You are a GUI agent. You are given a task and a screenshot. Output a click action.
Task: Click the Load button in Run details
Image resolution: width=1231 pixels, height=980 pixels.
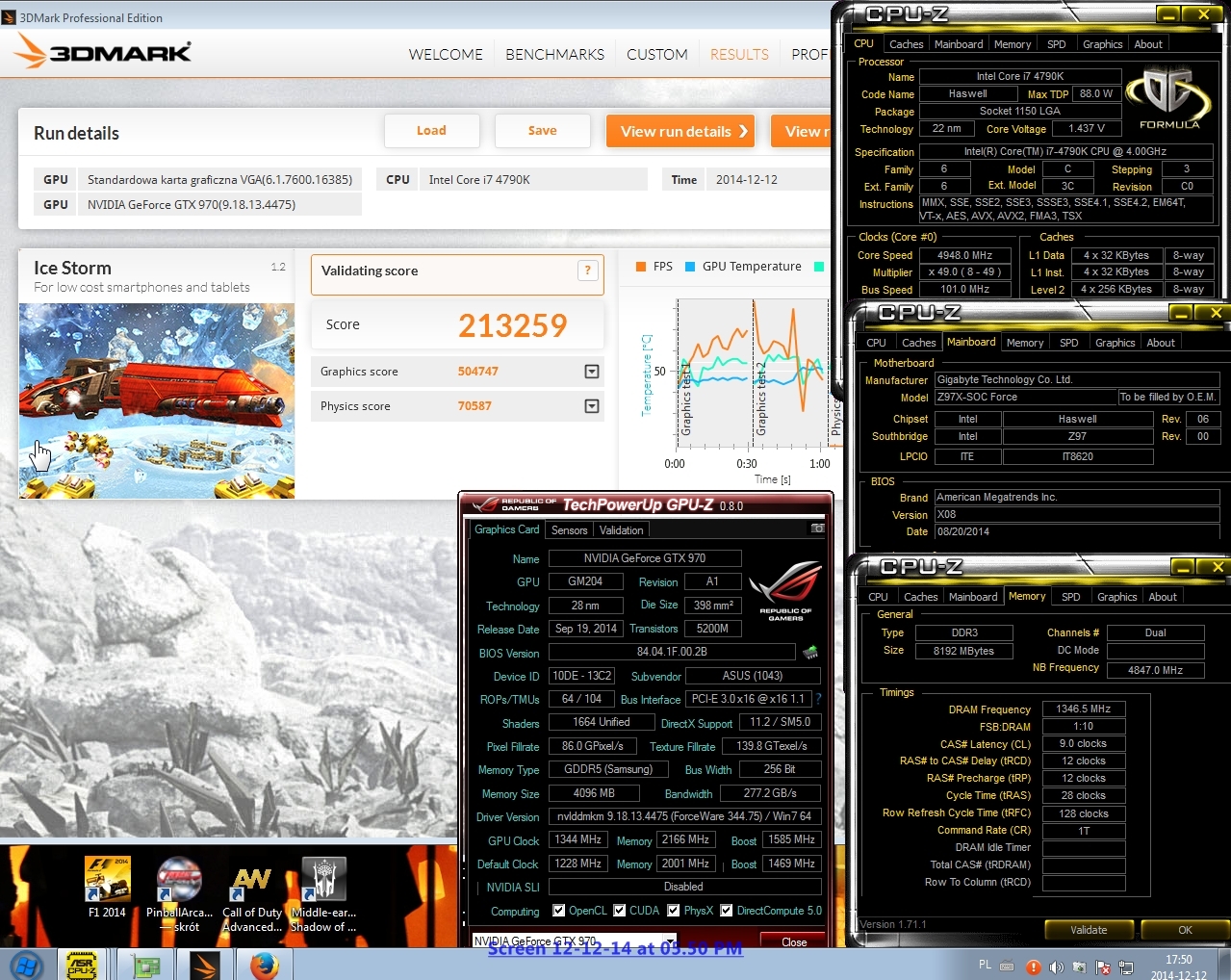coord(431,131)
